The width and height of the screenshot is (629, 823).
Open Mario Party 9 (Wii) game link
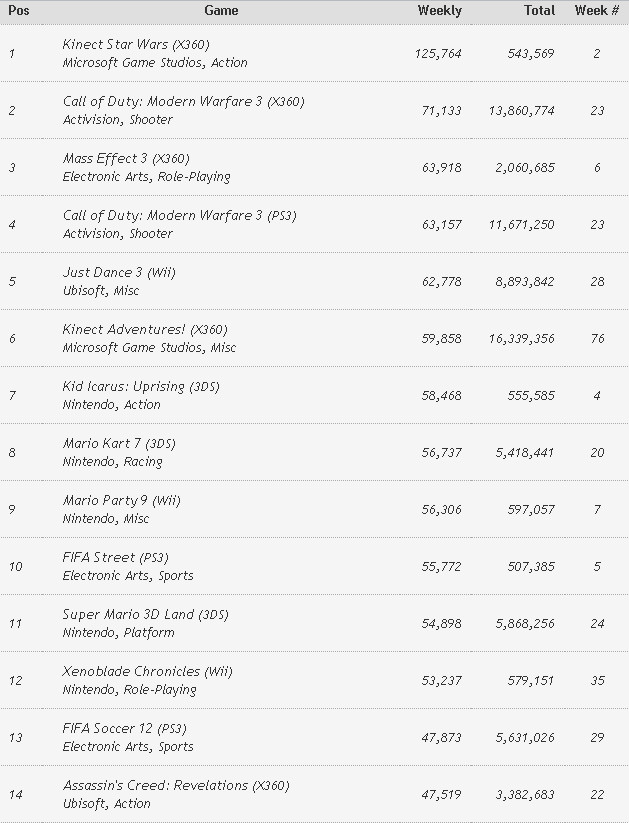[121, 501]
